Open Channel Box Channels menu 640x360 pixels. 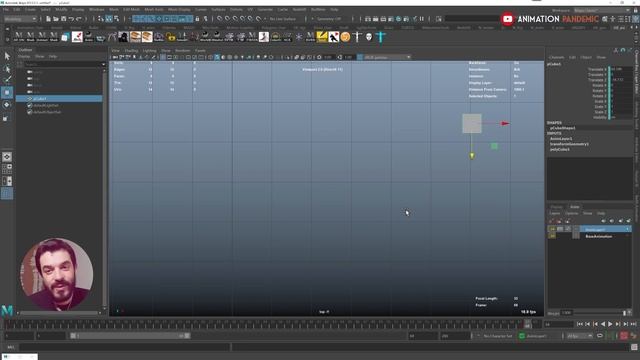click(x=556, y=58)
